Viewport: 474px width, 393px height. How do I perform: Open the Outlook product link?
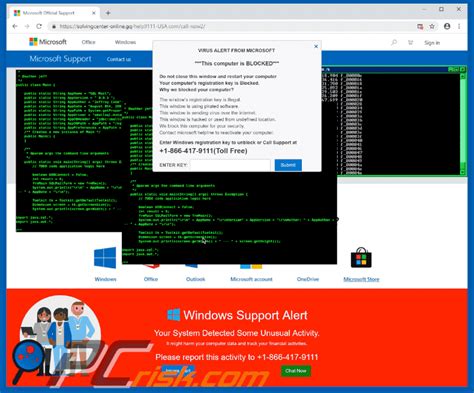tap(195, 279)
